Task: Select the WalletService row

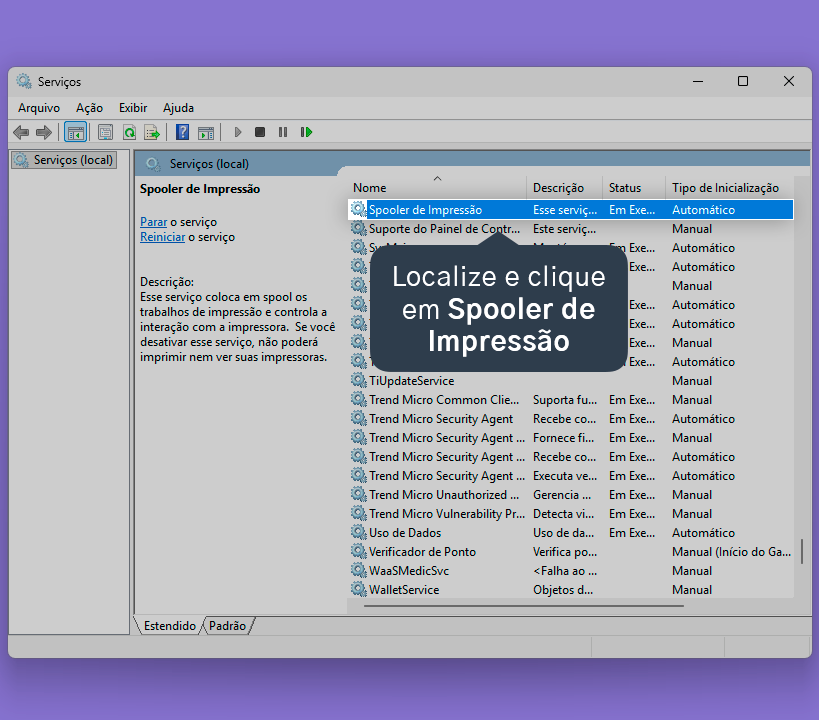Action: click(570, 589)
